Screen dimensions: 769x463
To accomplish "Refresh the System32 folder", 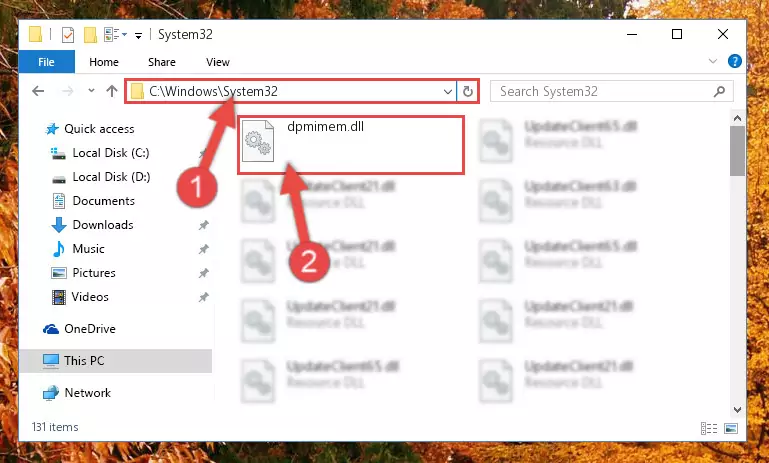I will pos(468,92).
